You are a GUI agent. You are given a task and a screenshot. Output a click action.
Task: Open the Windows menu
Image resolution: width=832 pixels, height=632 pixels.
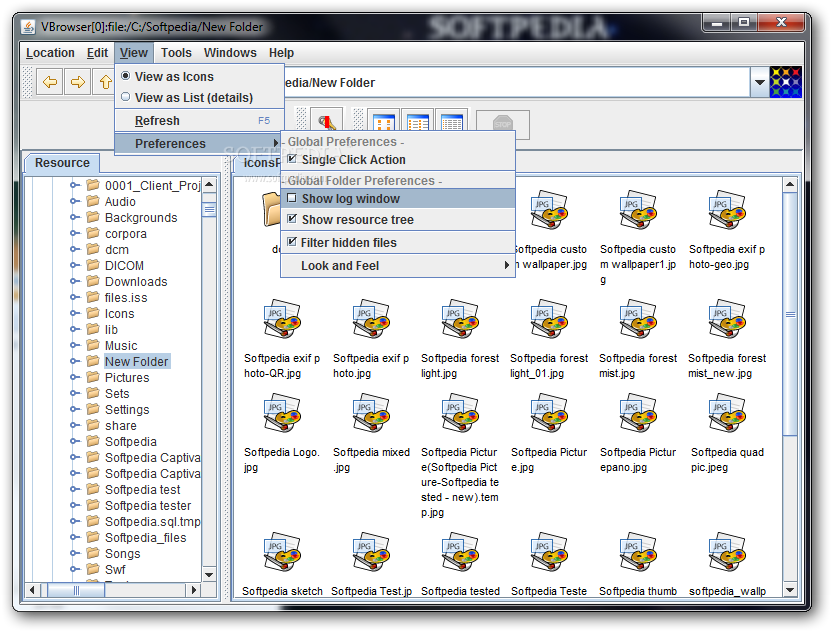click(230, 53)
